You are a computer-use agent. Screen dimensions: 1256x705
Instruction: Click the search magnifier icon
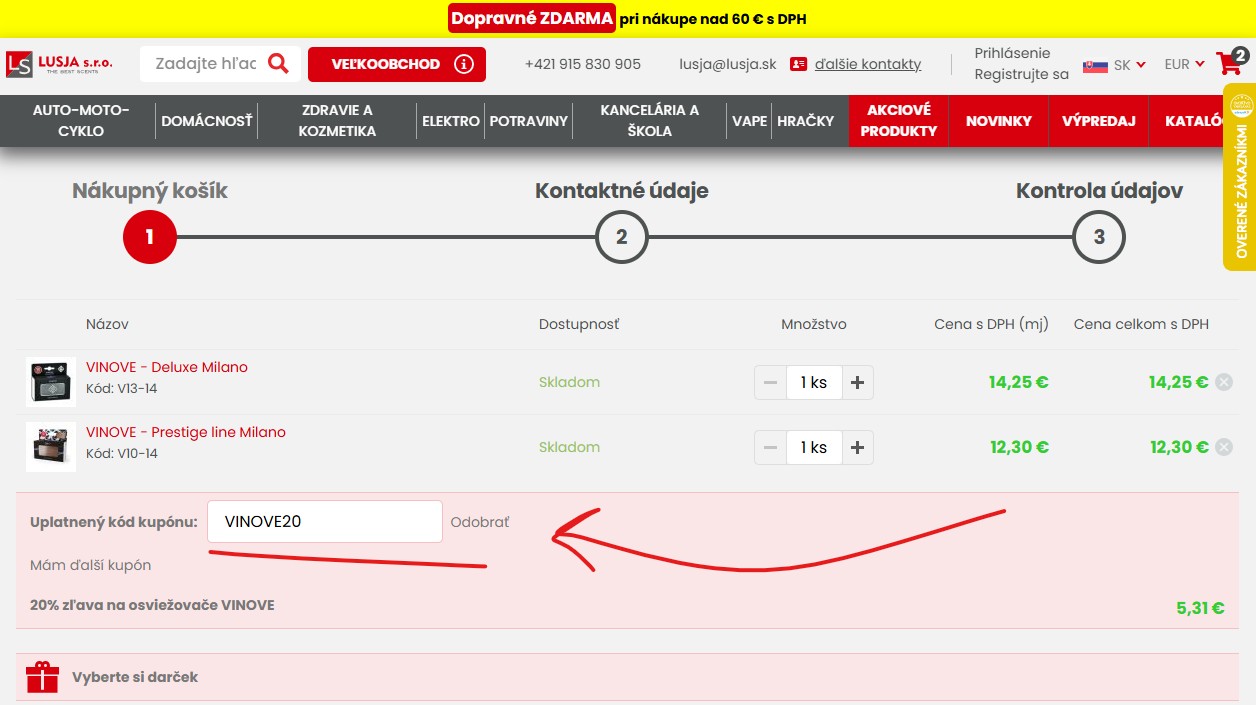click(278, 64)
